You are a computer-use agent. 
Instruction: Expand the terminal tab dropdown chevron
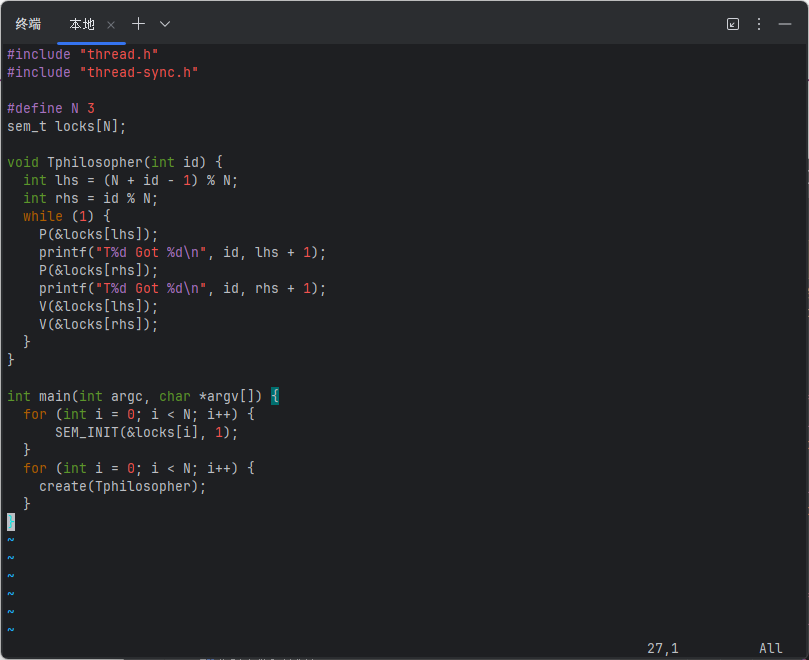165,24
